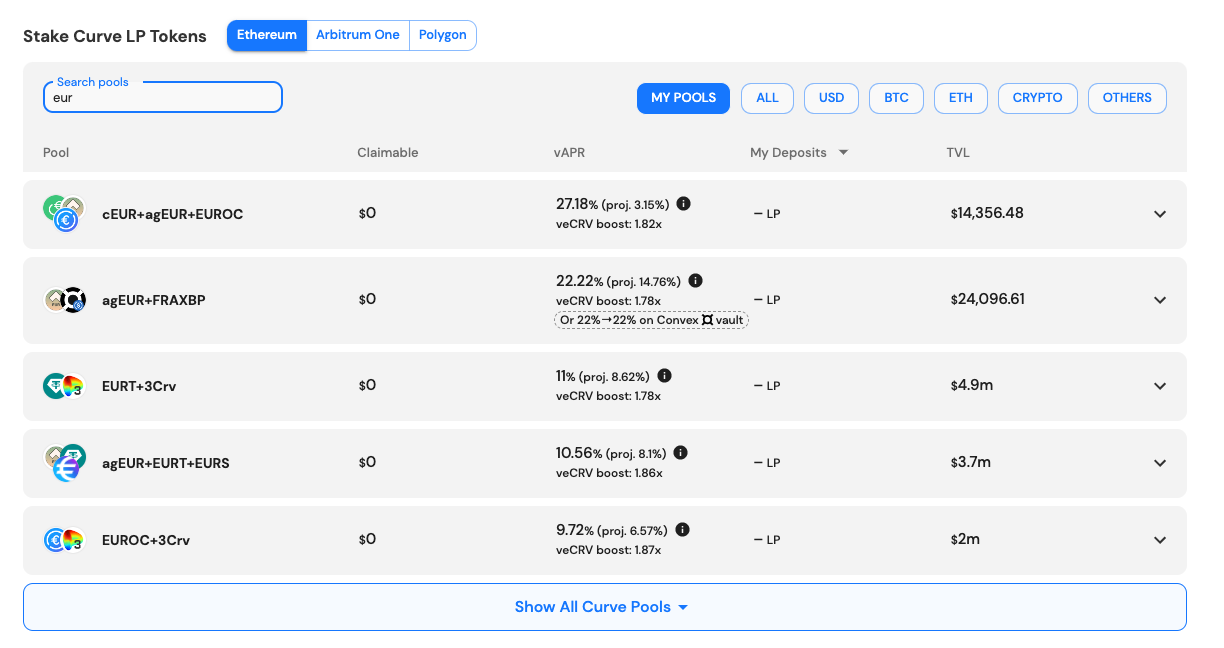Image resolution: width=1224 pixels, height=648 pixels.
Task: Open info icon for 9.72% vAPR
Action: pyautogui.click(x=684, y=530)
